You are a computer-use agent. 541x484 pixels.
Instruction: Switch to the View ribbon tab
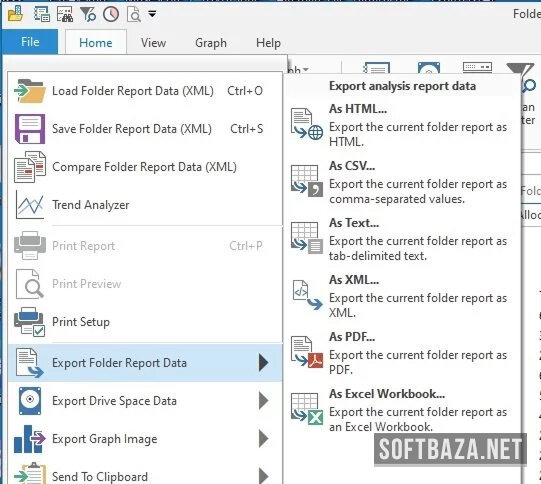tap(153, 43)
